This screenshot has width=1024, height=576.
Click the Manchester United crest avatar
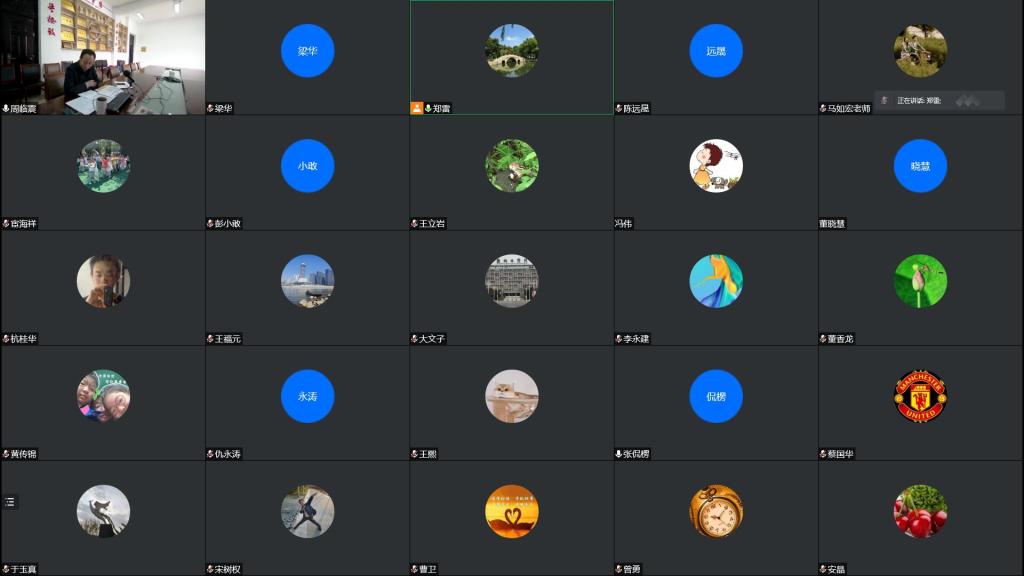[920, 396]
